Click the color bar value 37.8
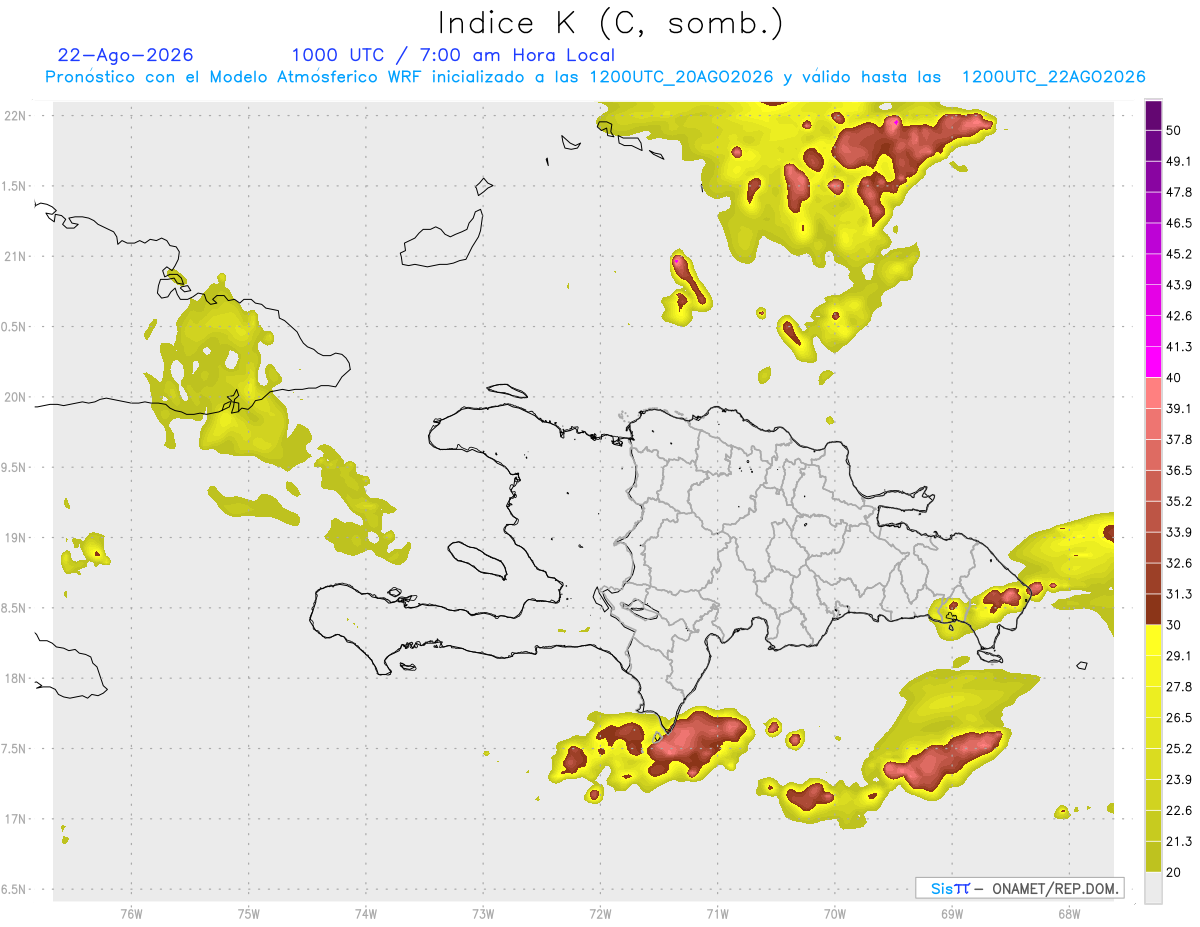This screenshot has width=1200, height=927. (x=1178, y=439)
